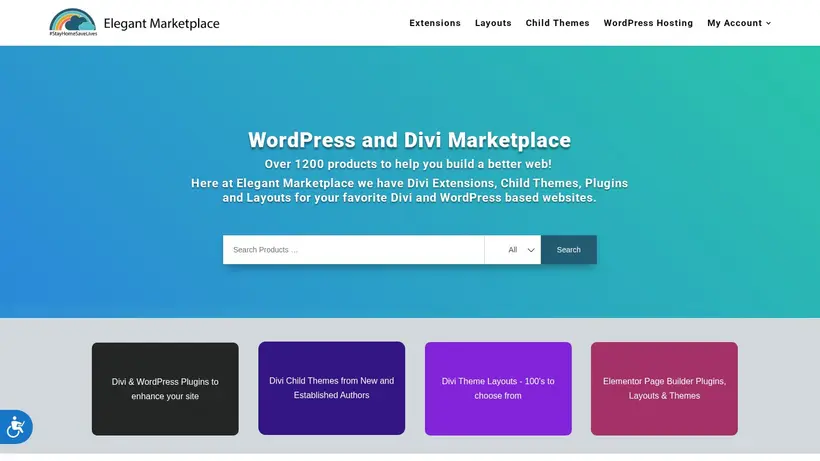
Task: Click the Elegant Marketplace rainbow logo
Action: point(73,22)
